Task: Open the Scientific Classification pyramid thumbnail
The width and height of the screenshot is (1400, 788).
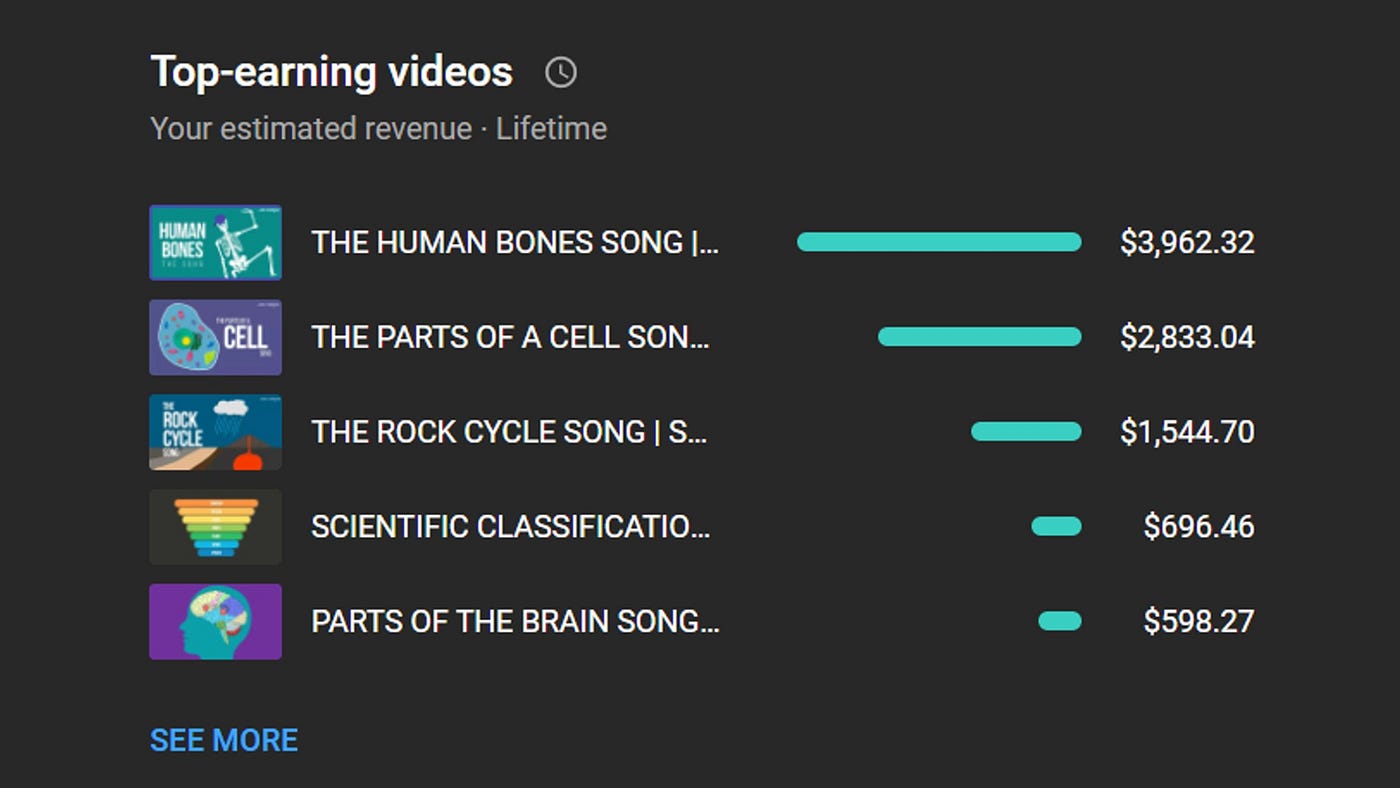Action: (216, 527)
